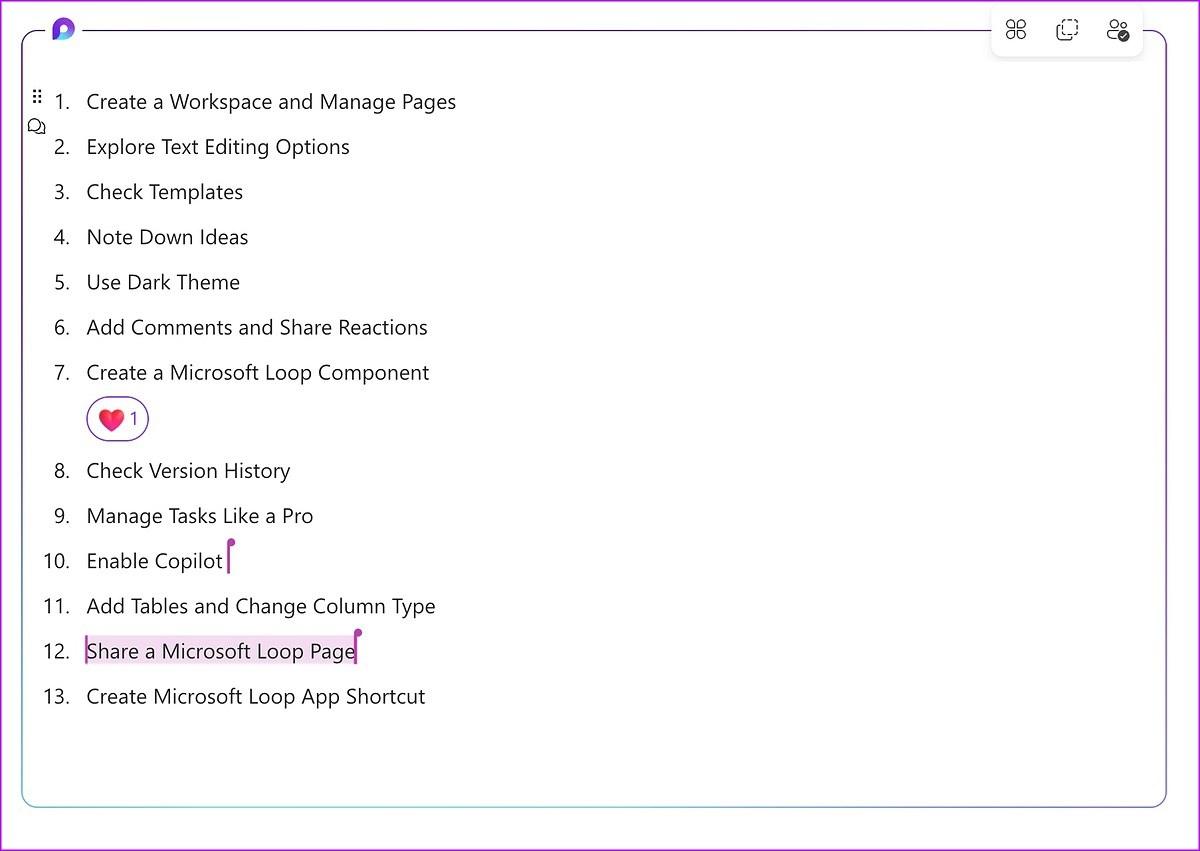Image resolution: width=1200 pixels, height=851 pixels.
Task: Click on 'Check Version History' line
Action: tap(188, 471)
